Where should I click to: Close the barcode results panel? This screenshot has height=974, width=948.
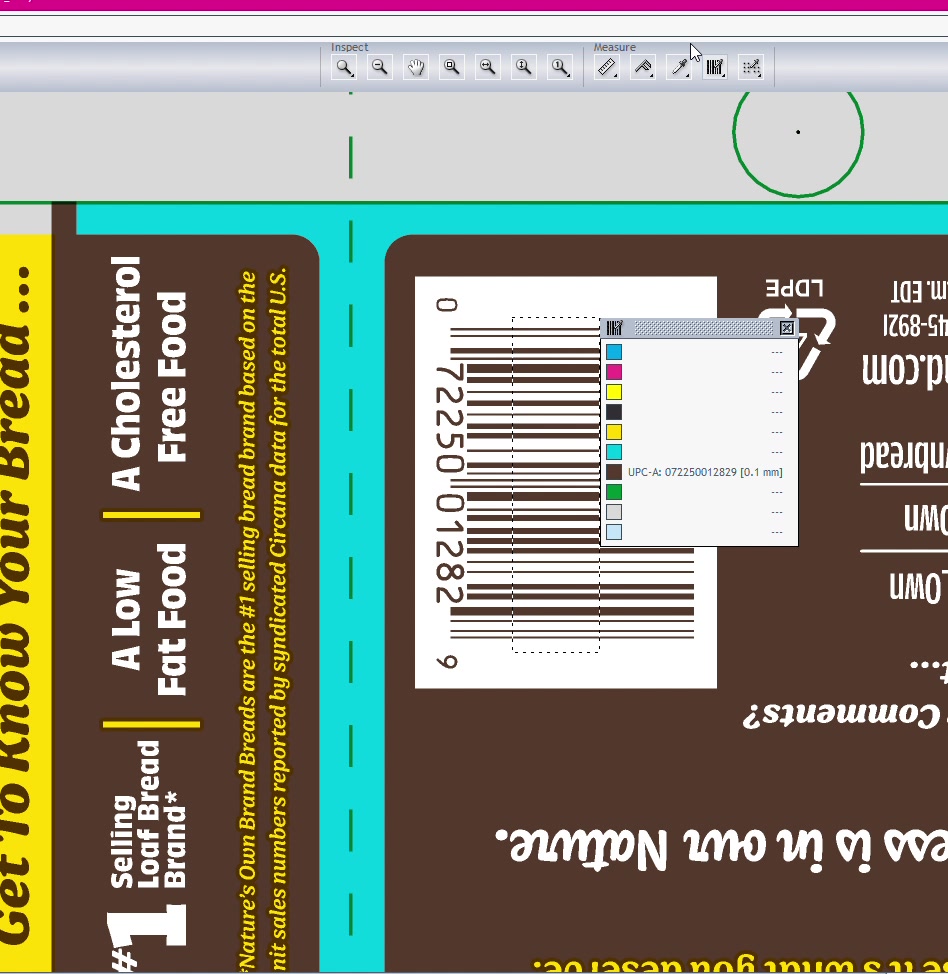(x=788, y=328)
